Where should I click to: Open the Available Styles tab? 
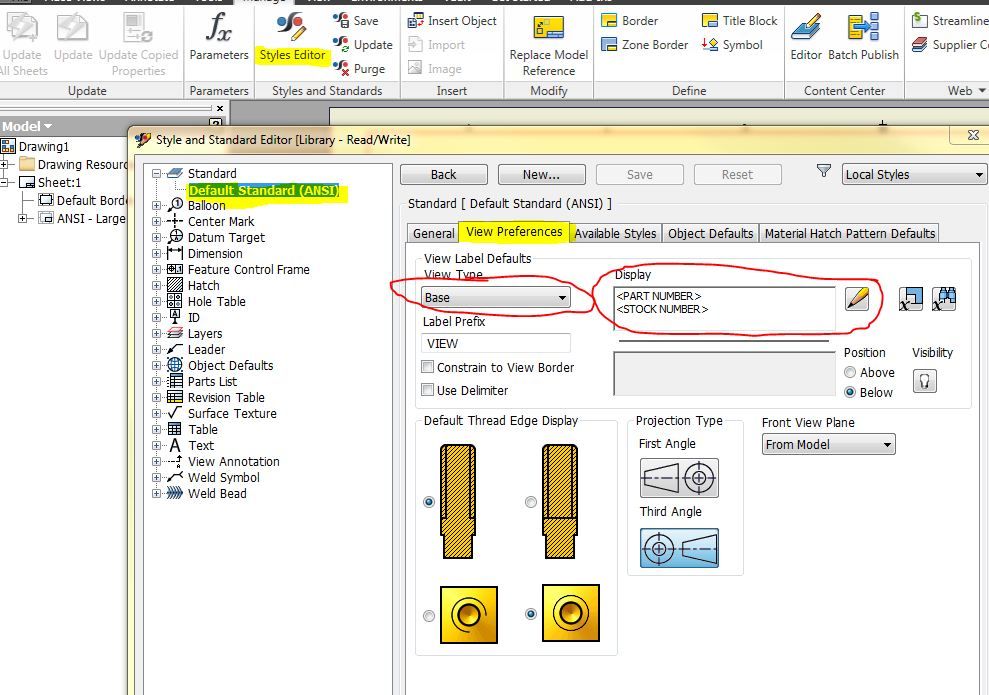click(616, 233)
